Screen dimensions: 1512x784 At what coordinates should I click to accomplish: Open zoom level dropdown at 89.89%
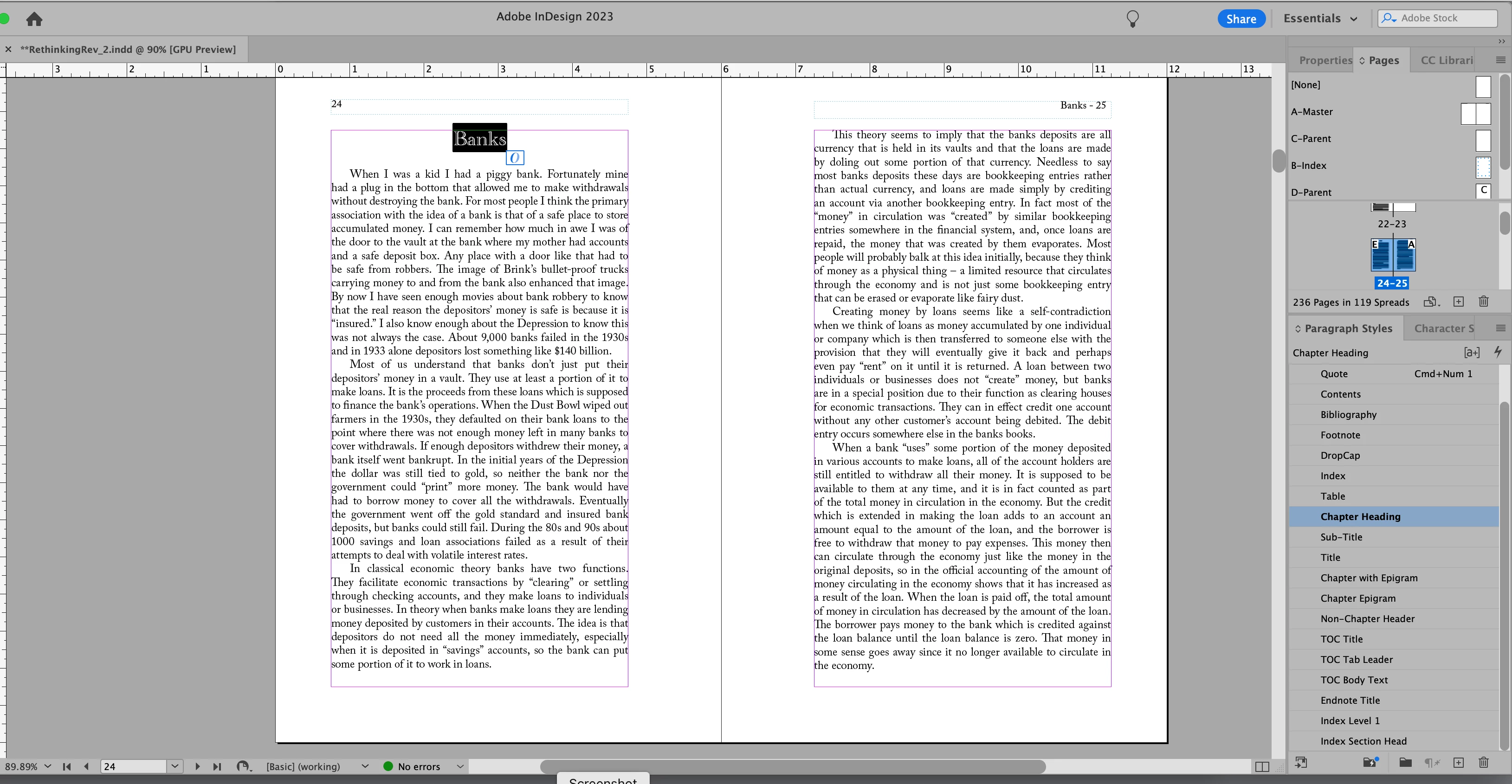(x=47, y=766)
